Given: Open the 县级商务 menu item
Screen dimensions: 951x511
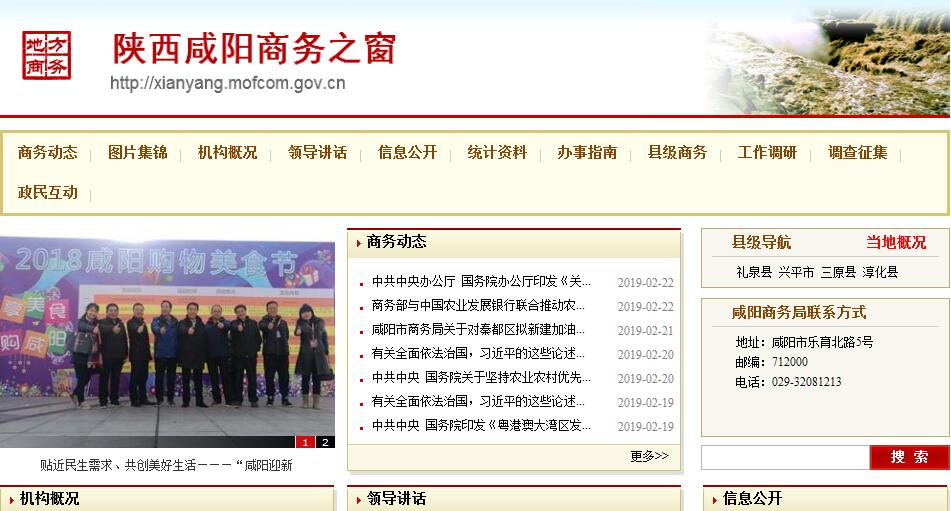Looking at the screenshot, I should (677, 152).
